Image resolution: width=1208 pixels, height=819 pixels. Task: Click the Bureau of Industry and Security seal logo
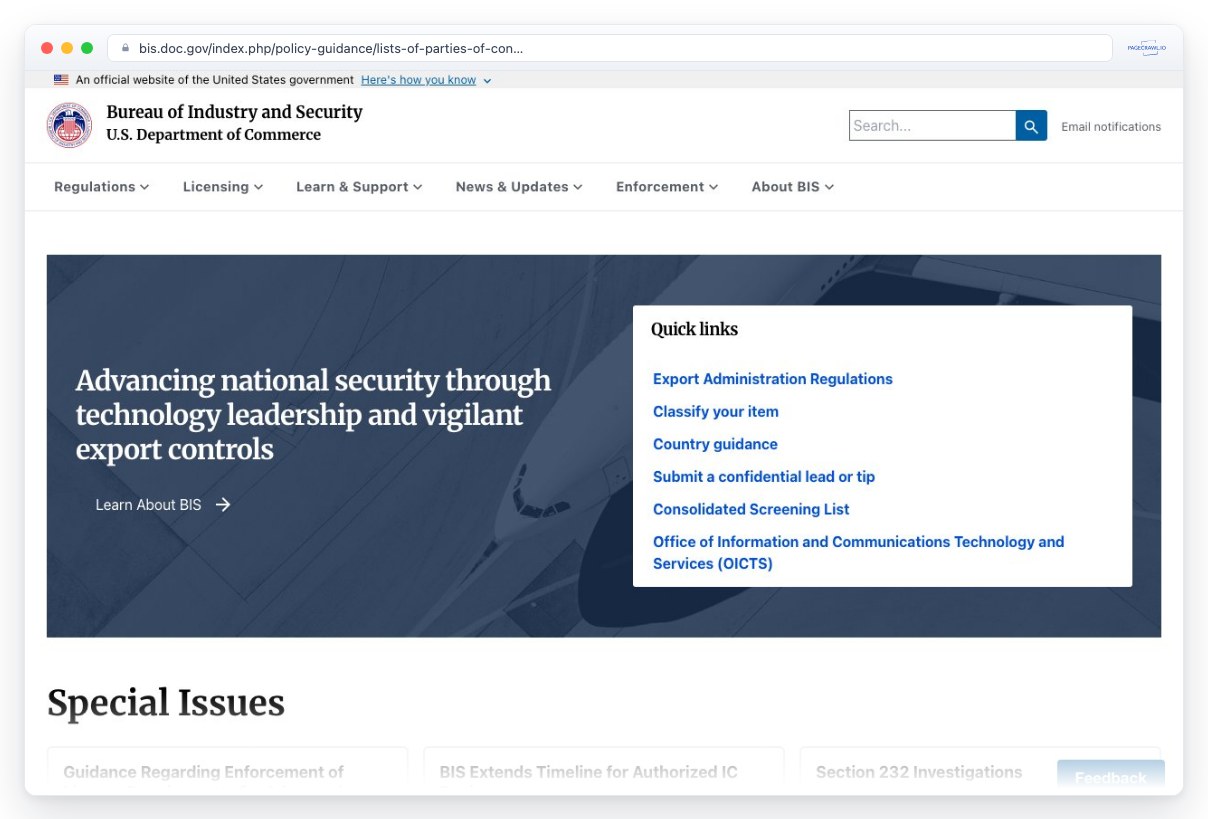click(69, 125)
